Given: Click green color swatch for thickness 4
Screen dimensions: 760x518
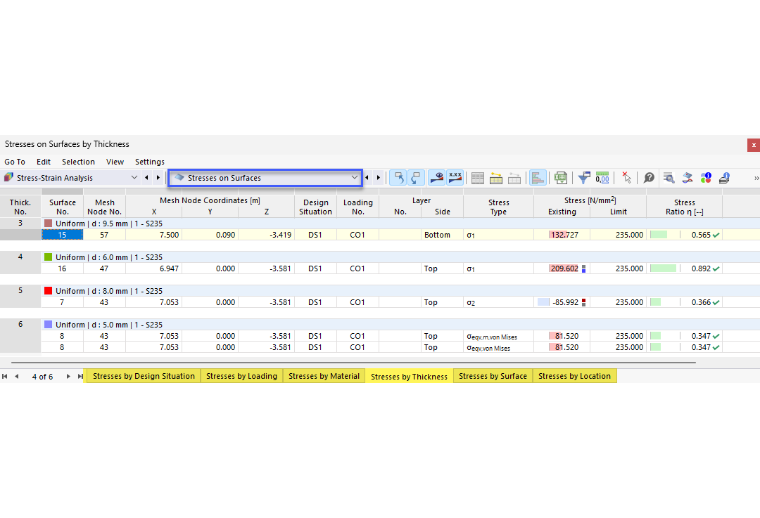Looking at the screenshot, I should point(48,257).
